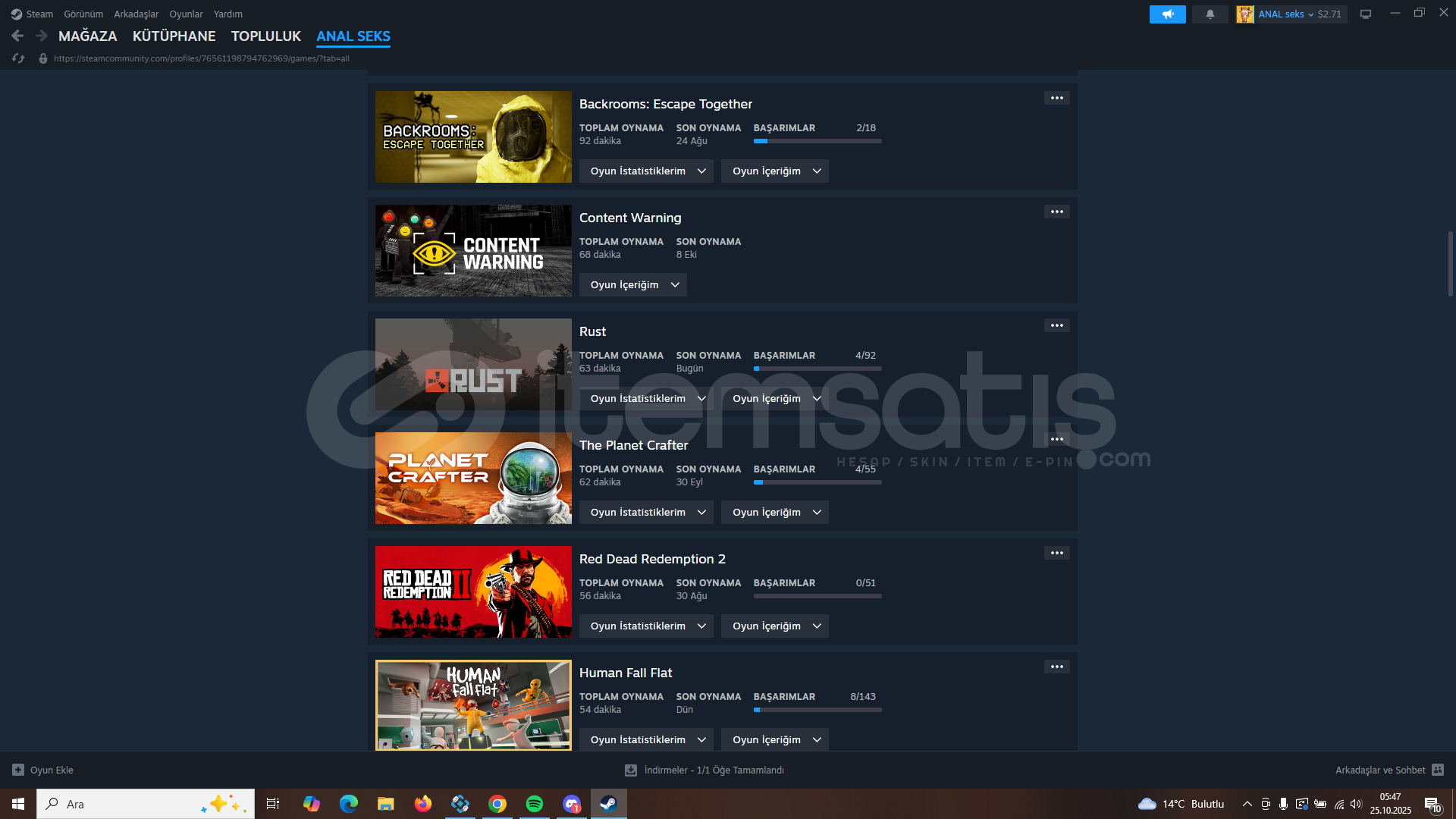This screenshot has width=1456, height=819.
Task: Open the Arkadaşlar menu
Action: [x=136, y=14]
